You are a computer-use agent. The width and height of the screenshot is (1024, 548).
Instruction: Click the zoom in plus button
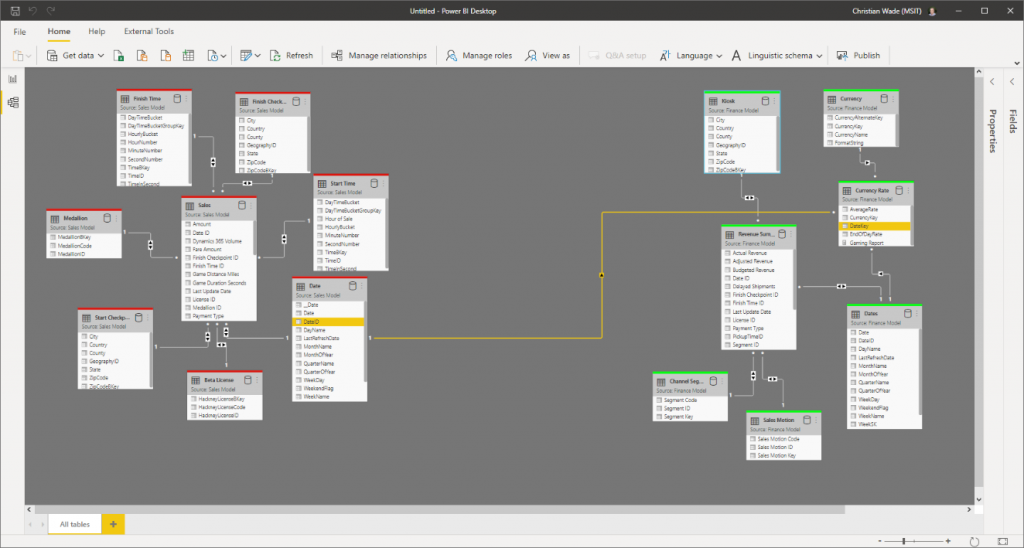(x=948, y=541)
